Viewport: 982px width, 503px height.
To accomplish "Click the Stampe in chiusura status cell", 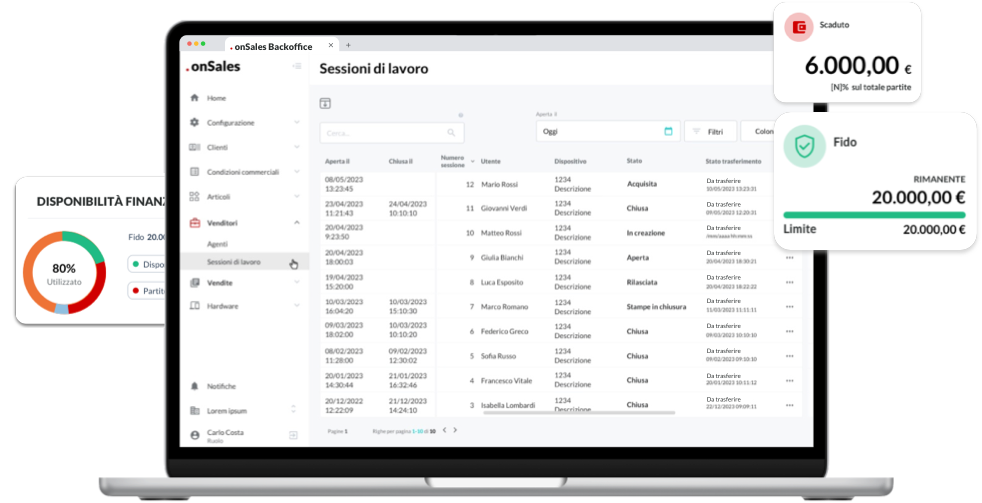I will coord(656,307).
